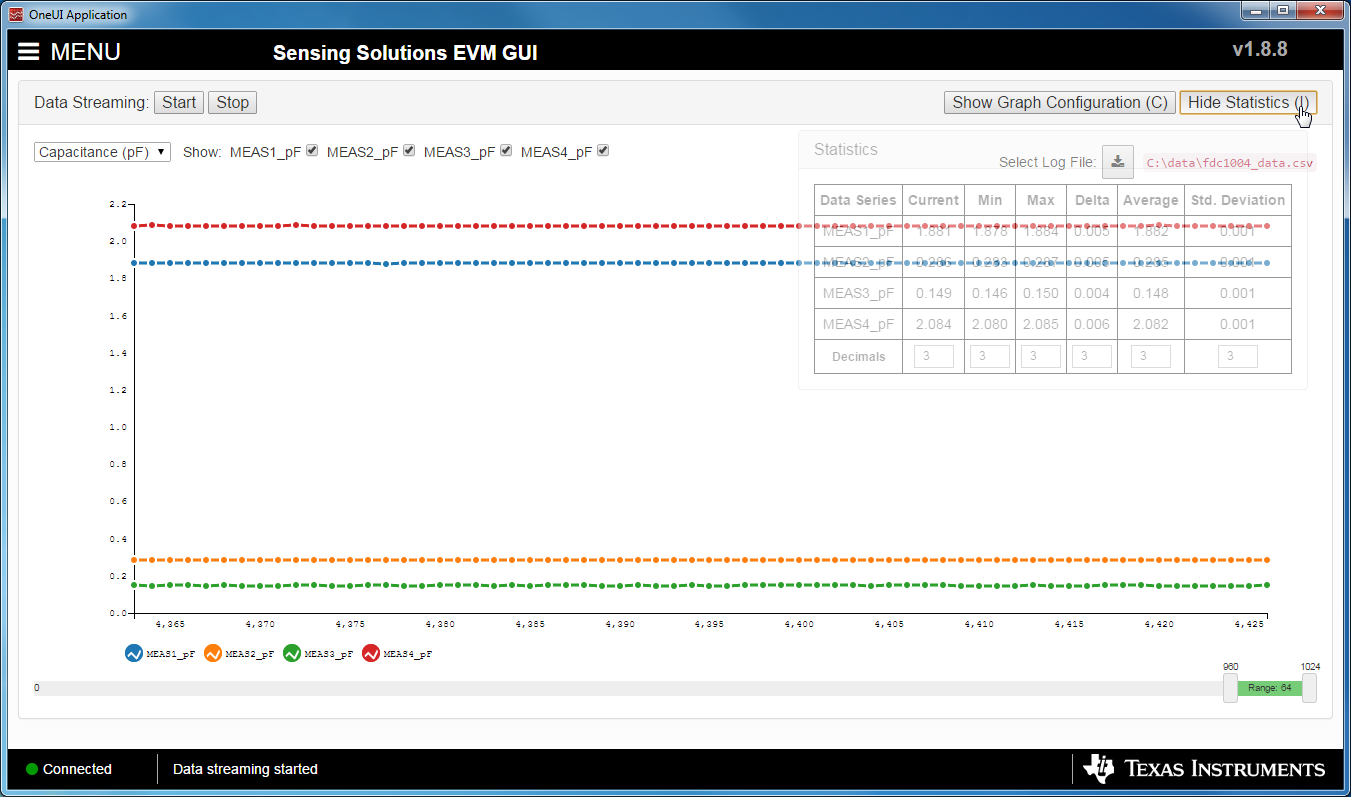Hide the Statistics panel
This screenshot has height=797, width=1351.
point(1247,102)
